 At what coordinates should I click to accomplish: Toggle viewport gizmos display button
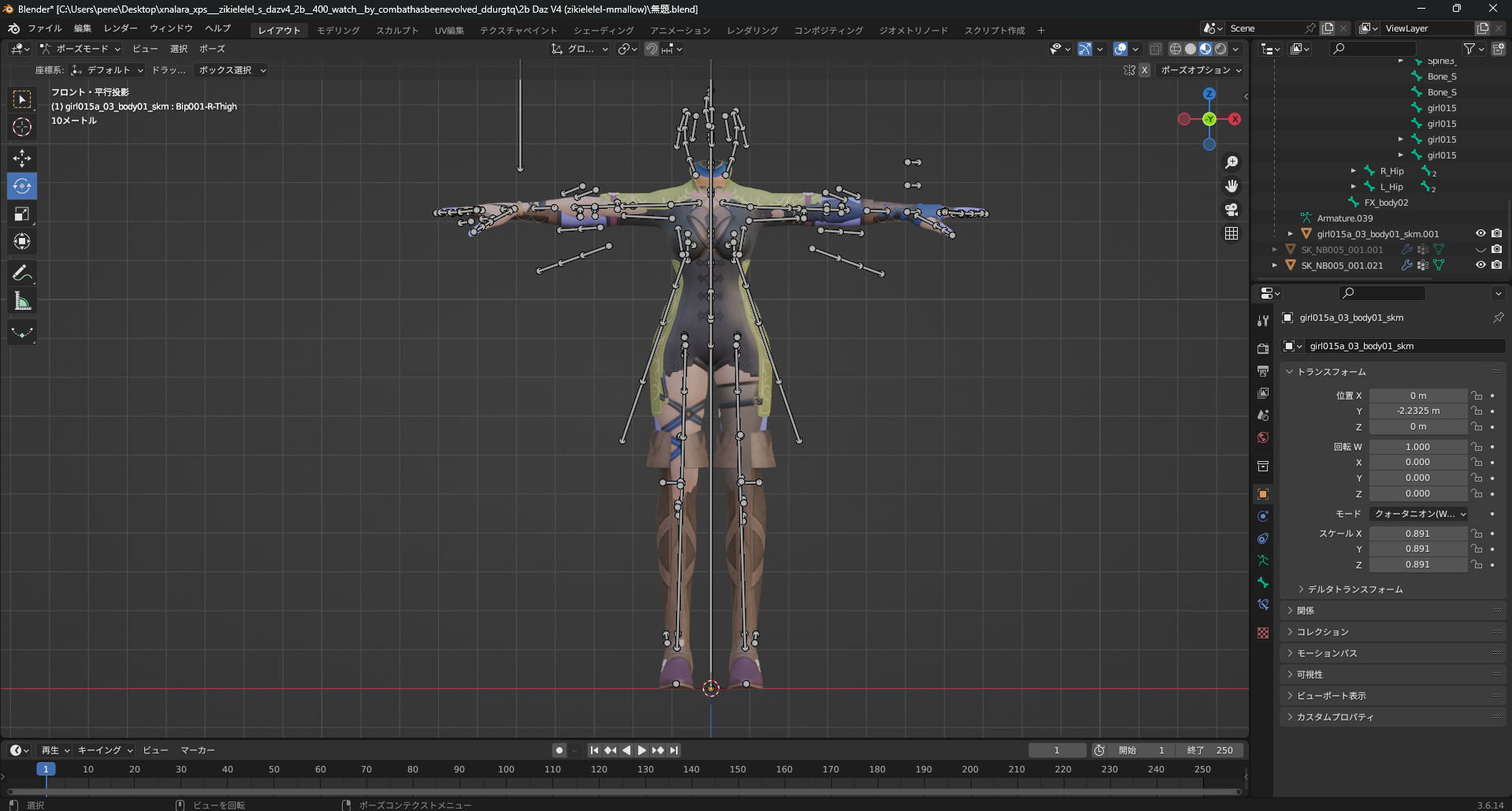tap(1085, 49)
